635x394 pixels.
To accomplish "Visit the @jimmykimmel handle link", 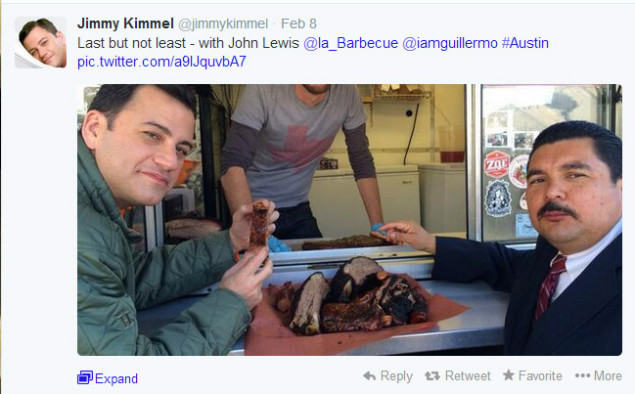I will point(223,24).
